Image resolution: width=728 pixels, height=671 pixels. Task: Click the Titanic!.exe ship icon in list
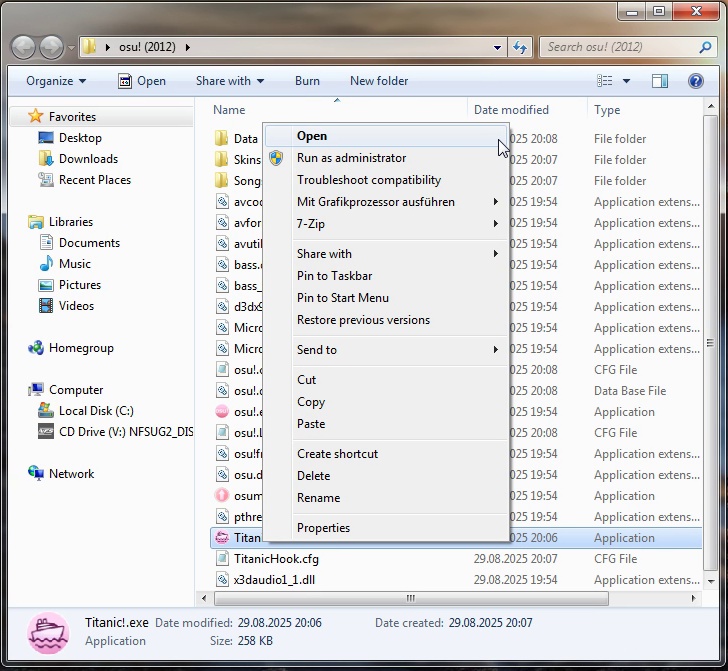222,537
